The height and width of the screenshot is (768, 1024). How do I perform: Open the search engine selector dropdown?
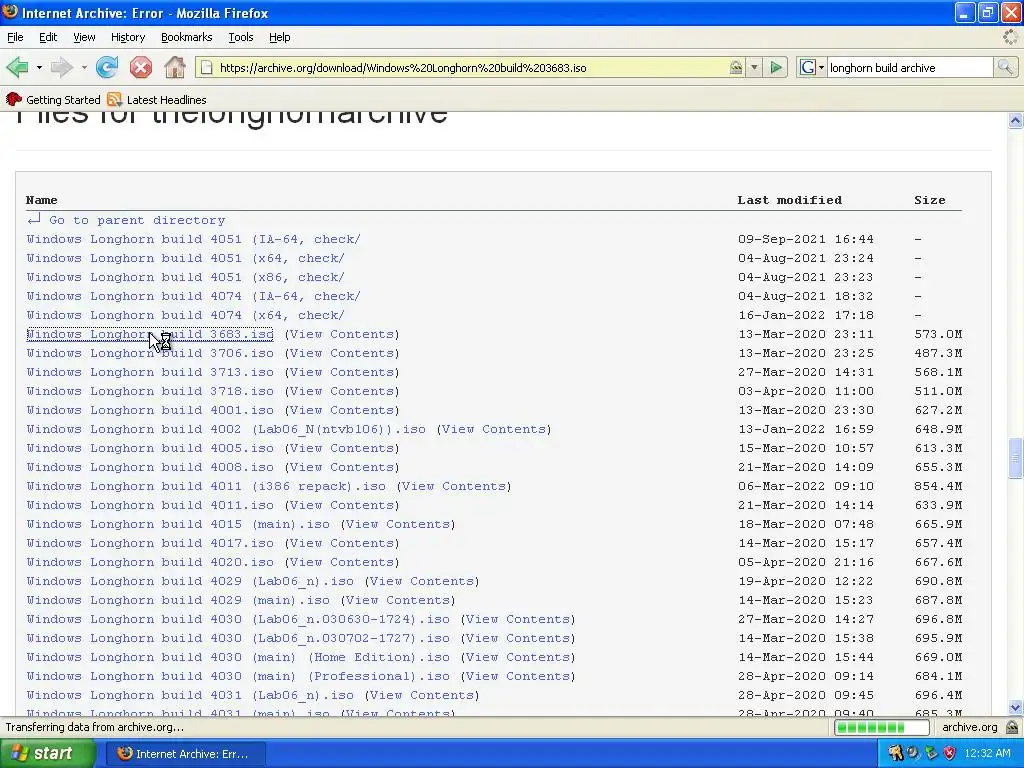[x=821, y=67]
